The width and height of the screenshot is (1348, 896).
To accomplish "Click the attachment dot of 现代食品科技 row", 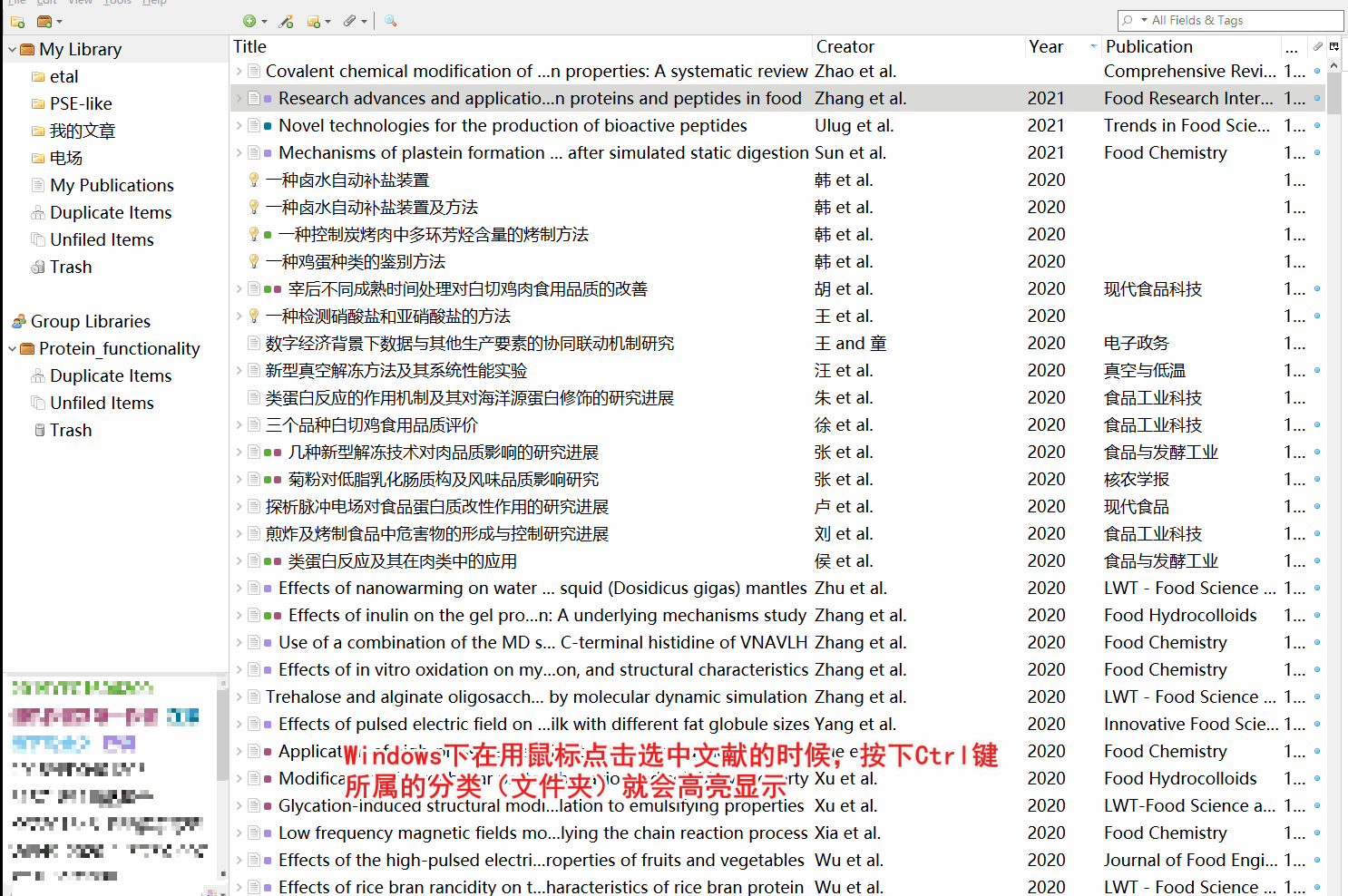I will tap(1317, 288).
